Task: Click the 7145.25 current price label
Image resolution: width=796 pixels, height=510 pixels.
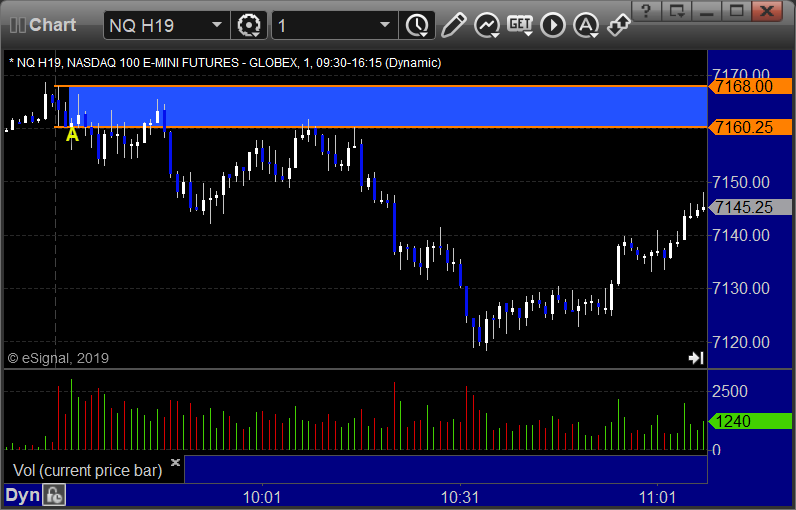Action: pyautogui.click(x=750, y=207)
